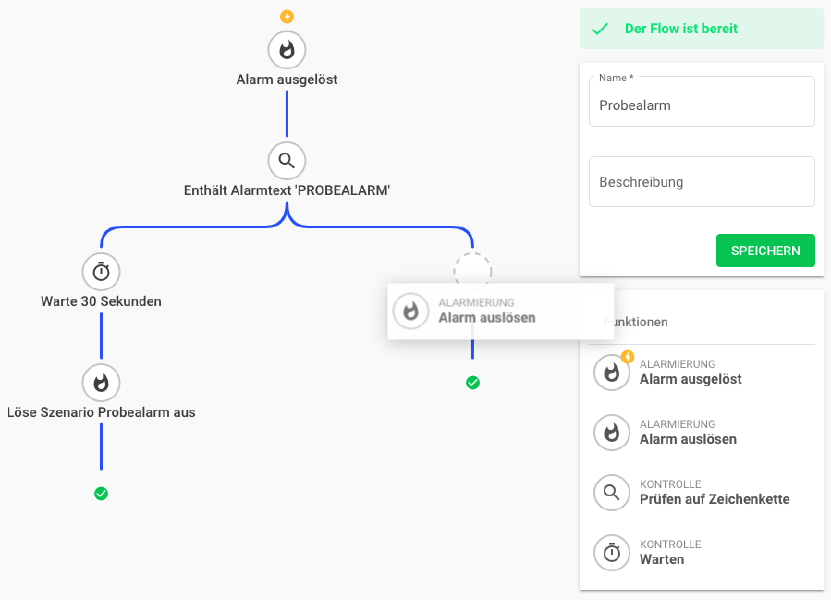Image resolution: width=831 pixels, height=600 pixels.
Task: Click the 'Prüfen auf Zeichenkette' function label
Action: tap(714, 500)
